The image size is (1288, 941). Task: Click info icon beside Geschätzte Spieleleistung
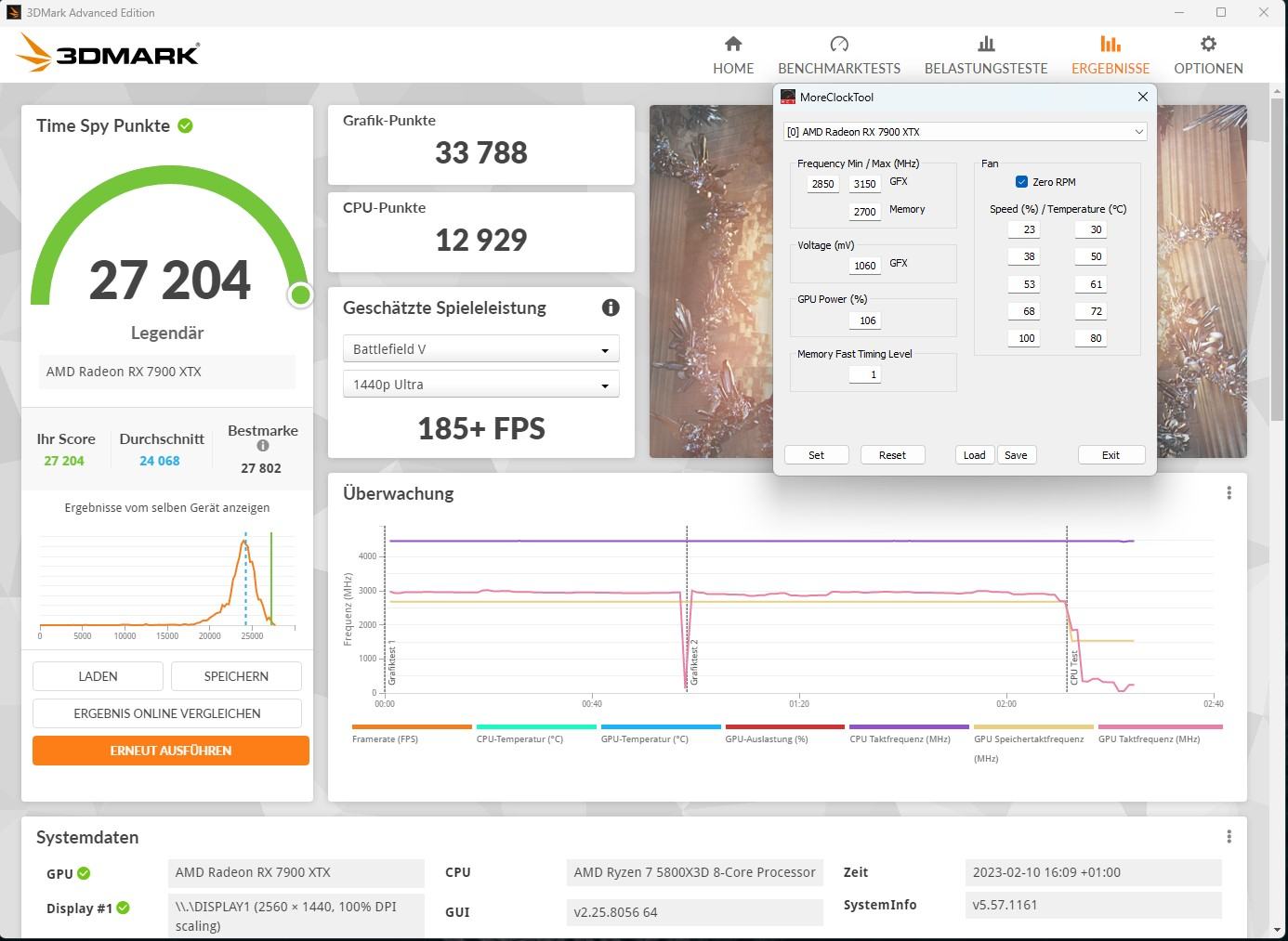click(611, 307)
